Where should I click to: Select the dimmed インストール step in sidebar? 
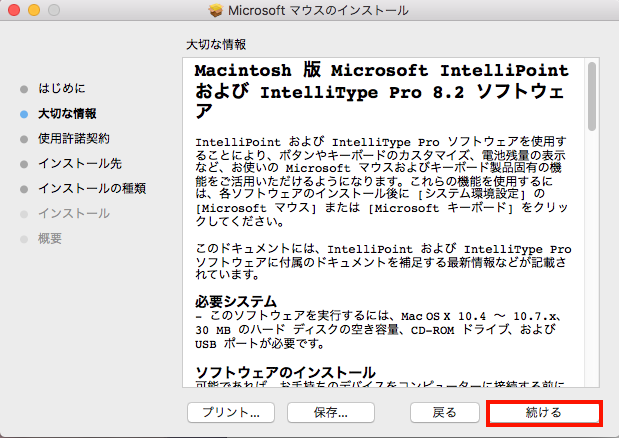(74, 213)
